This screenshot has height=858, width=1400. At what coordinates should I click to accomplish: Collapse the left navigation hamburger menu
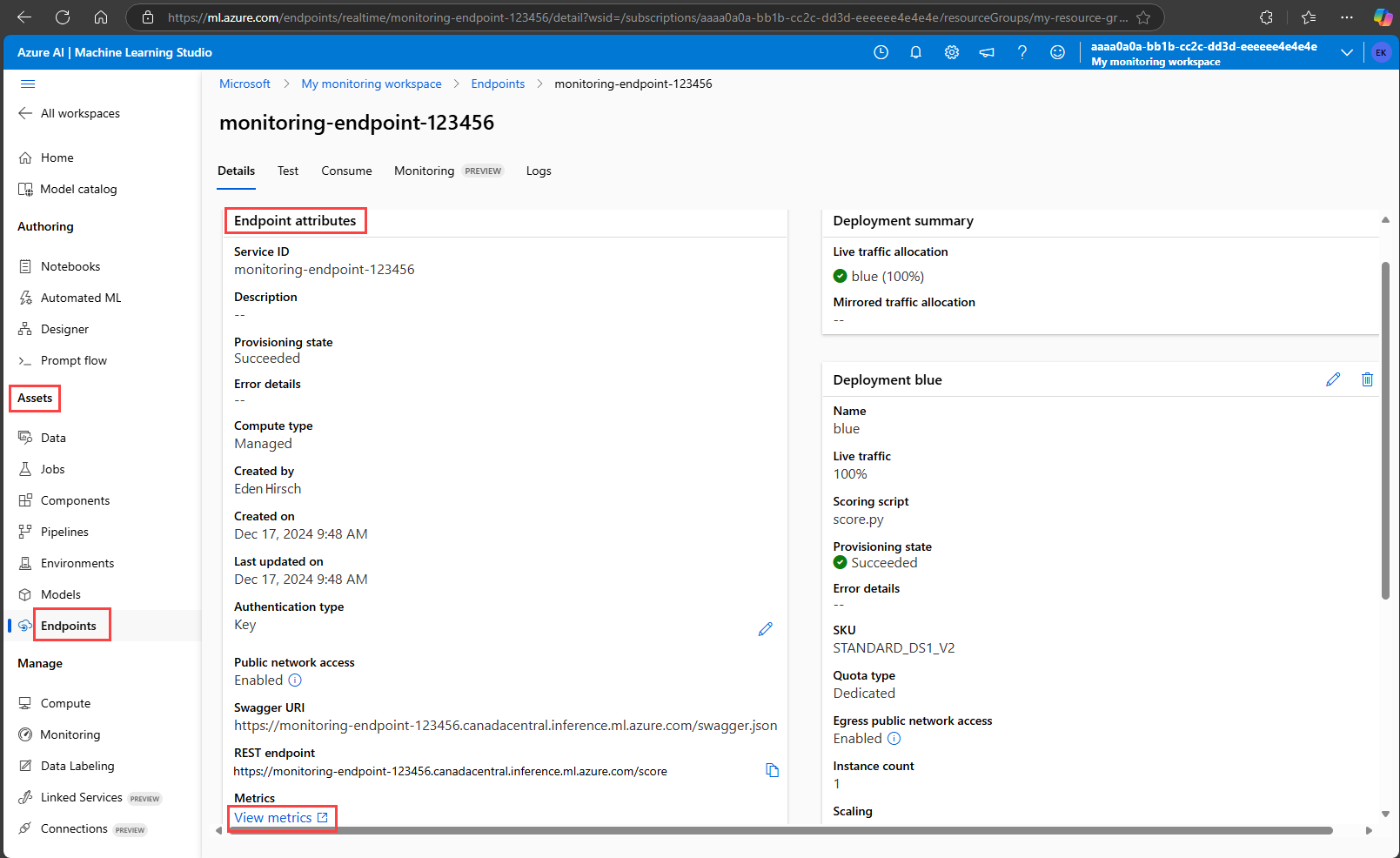pyautogui.click(x=28, y=84)
